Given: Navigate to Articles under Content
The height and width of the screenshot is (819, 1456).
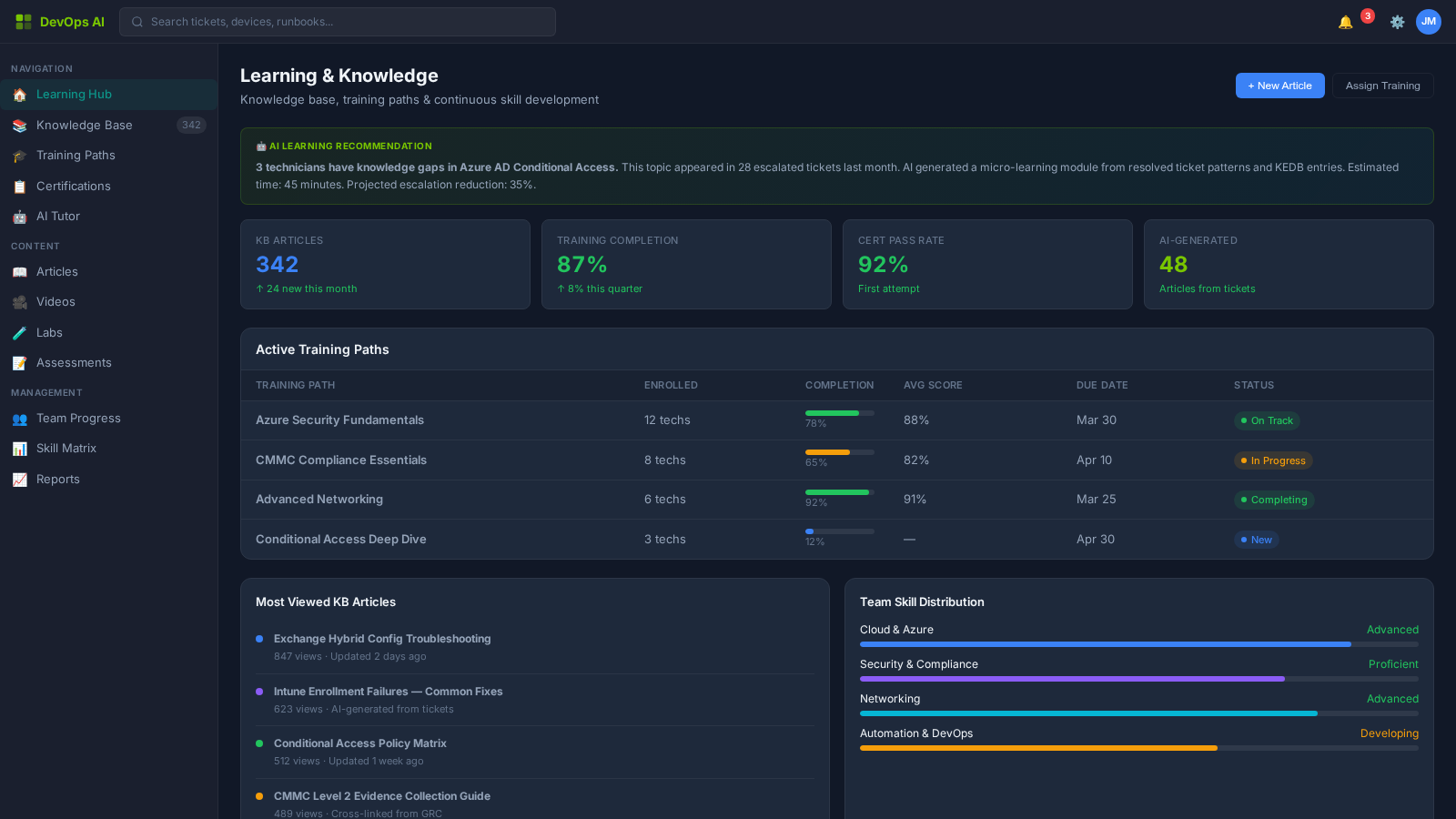Looking at the screenshot, I should (56, 271).
